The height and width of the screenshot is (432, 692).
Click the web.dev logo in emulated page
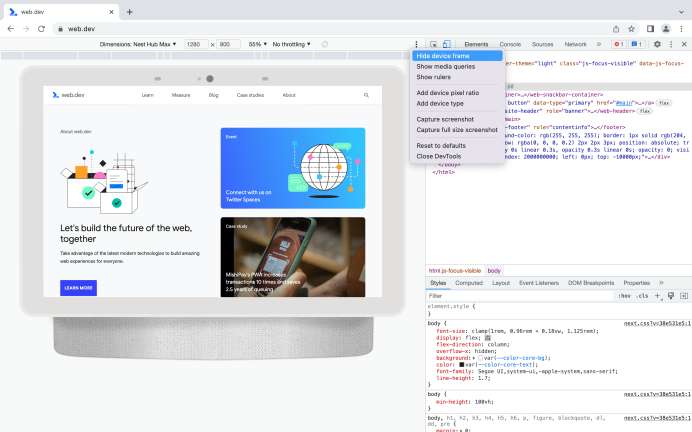[x=68, y=95]
